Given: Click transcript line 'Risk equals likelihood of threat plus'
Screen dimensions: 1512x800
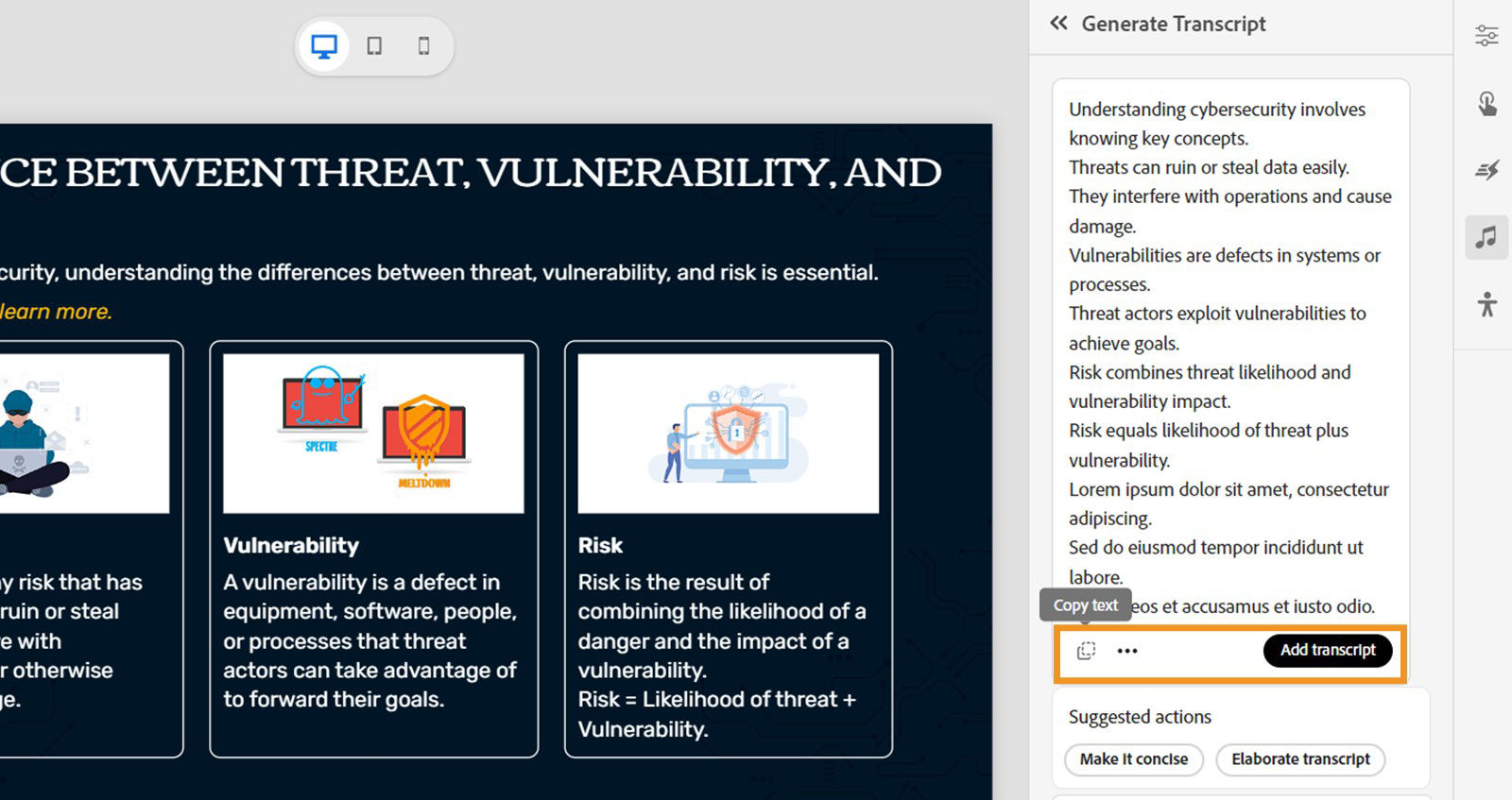Looking at the screenshot, I should (x=1209, y=431).
